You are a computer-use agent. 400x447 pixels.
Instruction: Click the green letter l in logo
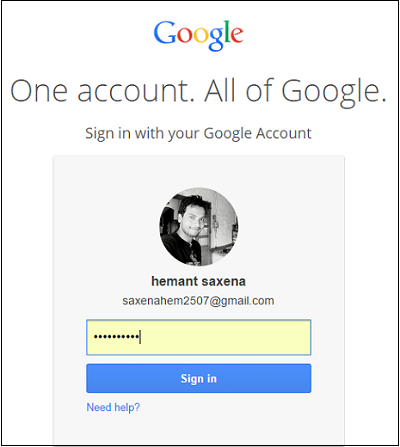click(x=227, y=32)
